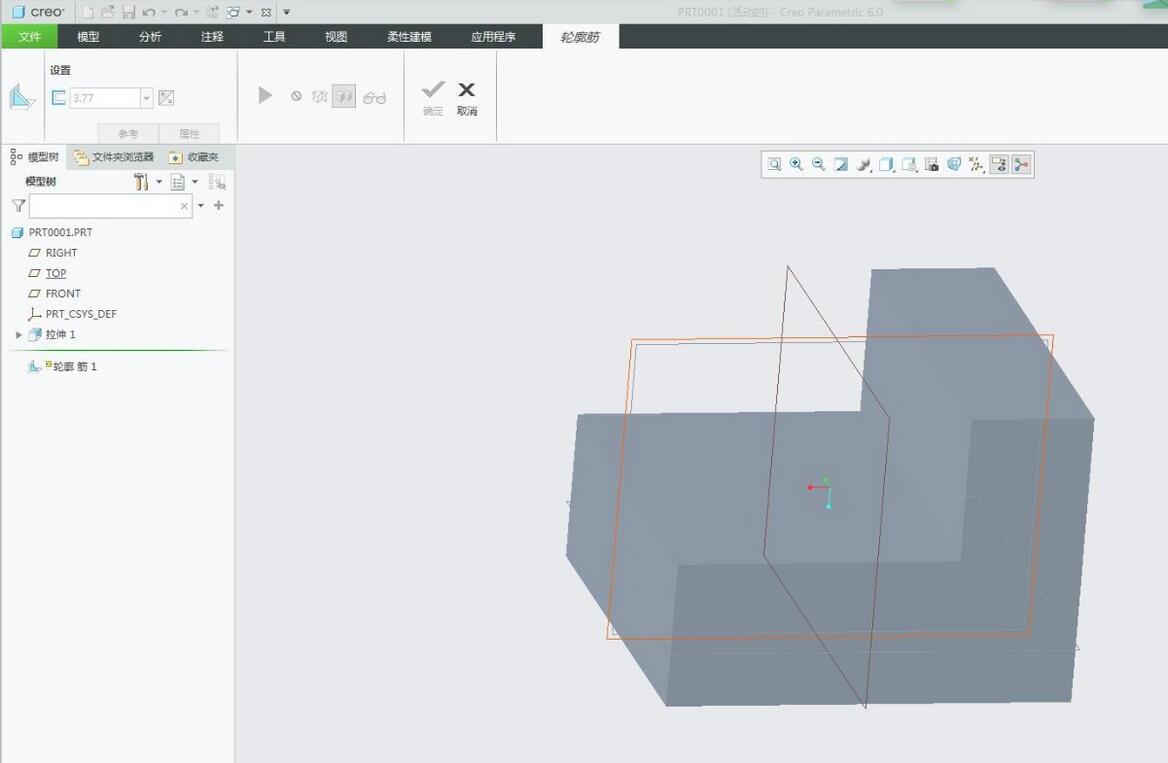The image size is (1168, 763).
Task: Open the 文件 menu
Action: pos(30,37)
